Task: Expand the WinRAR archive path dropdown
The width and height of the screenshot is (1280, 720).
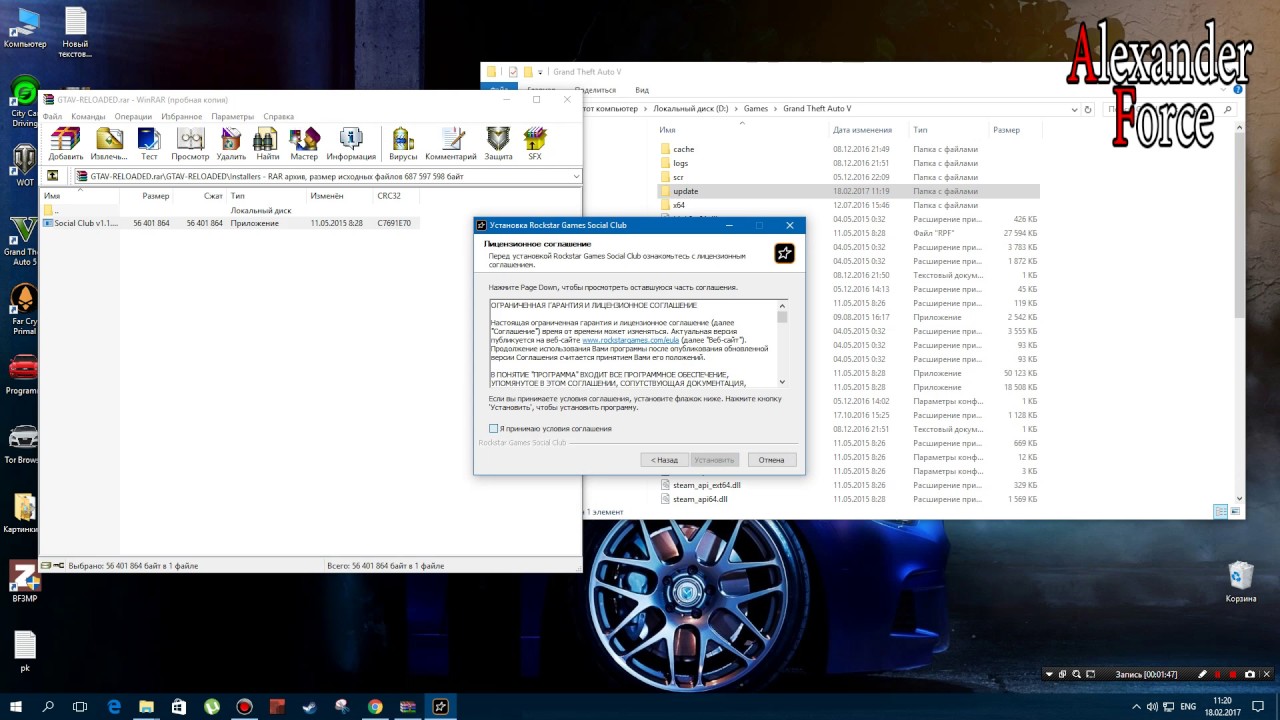Action: (x=576, y=176)
